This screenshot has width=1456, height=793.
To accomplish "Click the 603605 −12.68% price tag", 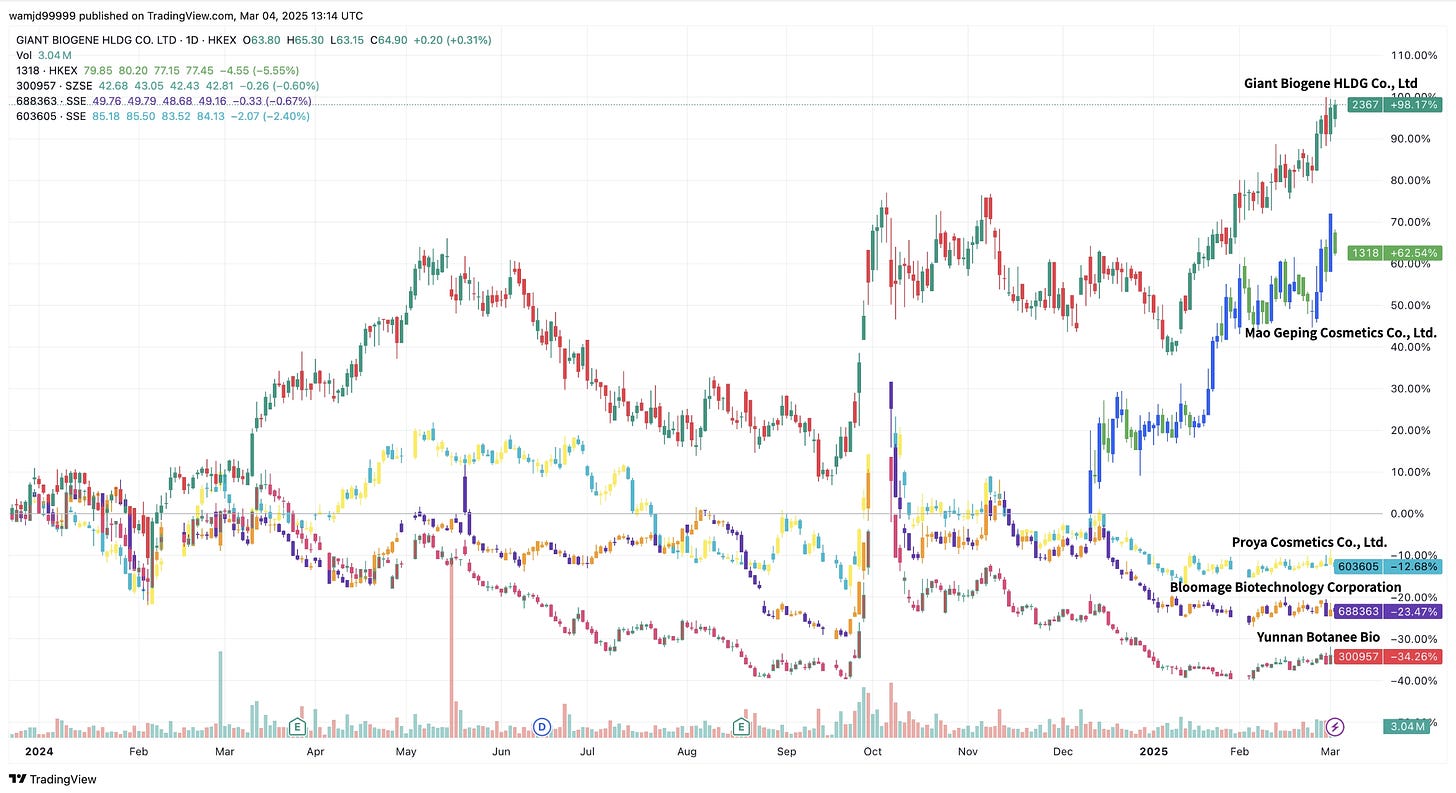I will [1386, 565].
